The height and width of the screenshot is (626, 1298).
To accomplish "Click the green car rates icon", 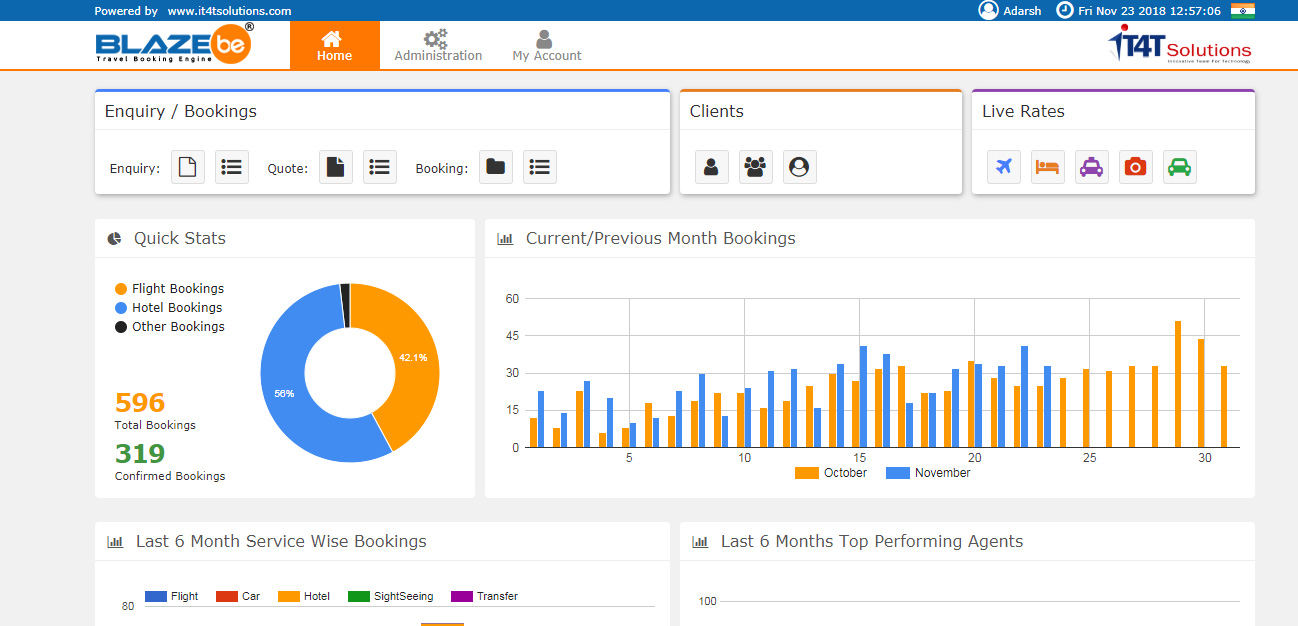I will pyautogui.click(x=1180, y=168).
